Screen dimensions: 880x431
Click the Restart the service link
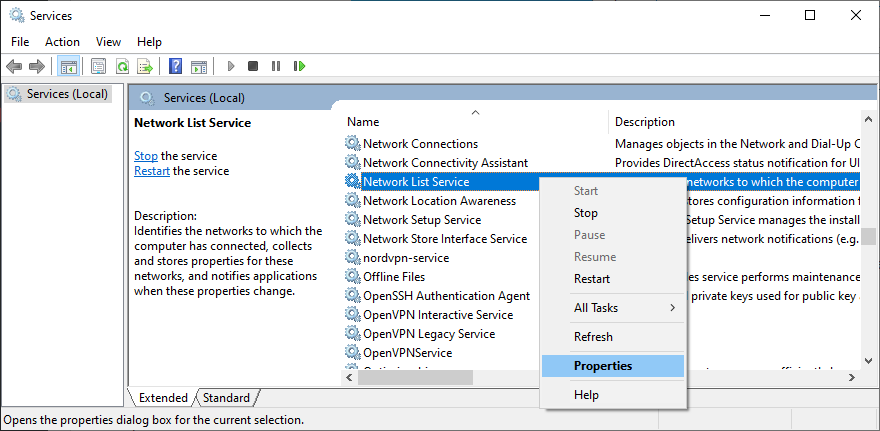153,171
